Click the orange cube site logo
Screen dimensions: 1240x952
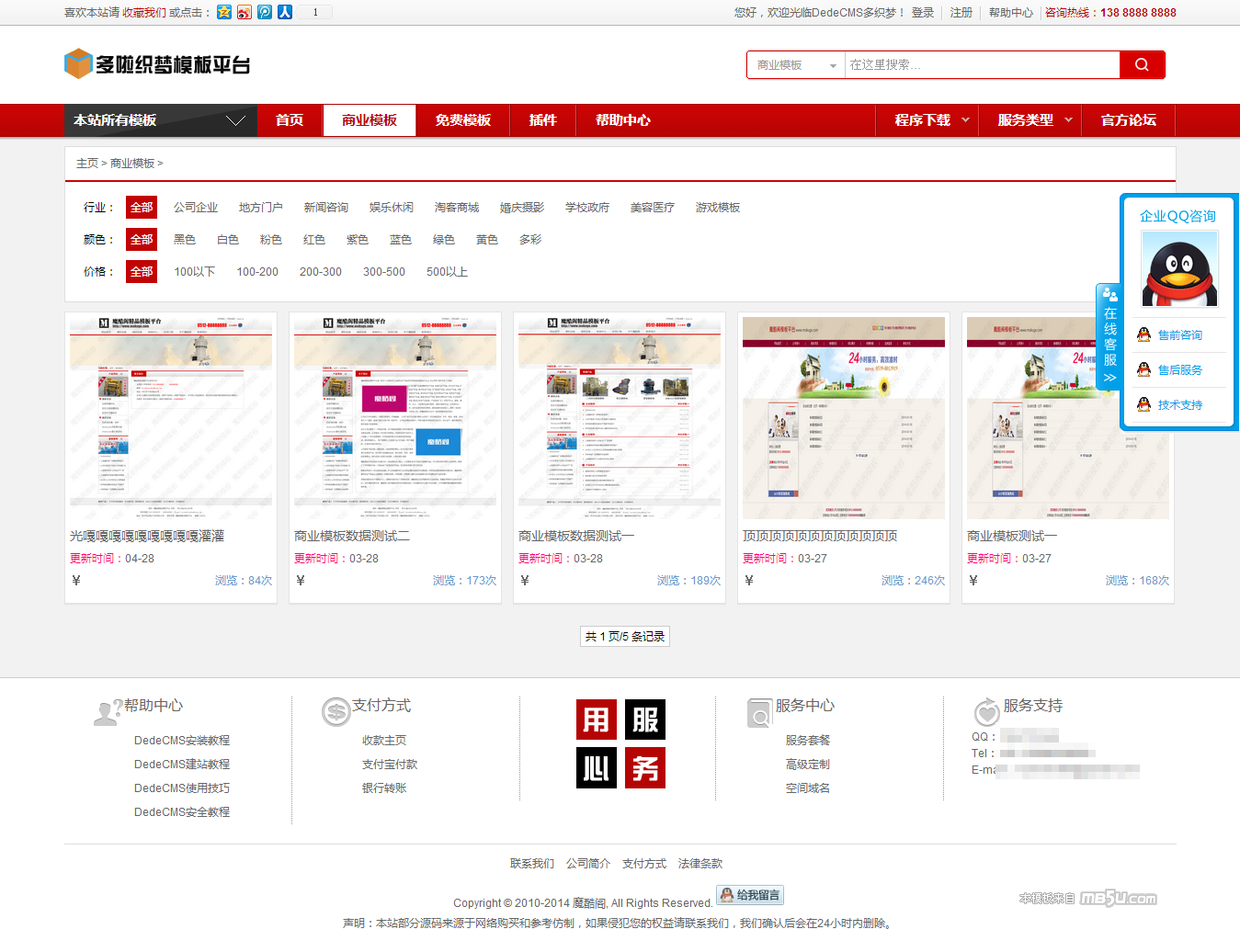(78, 64)
